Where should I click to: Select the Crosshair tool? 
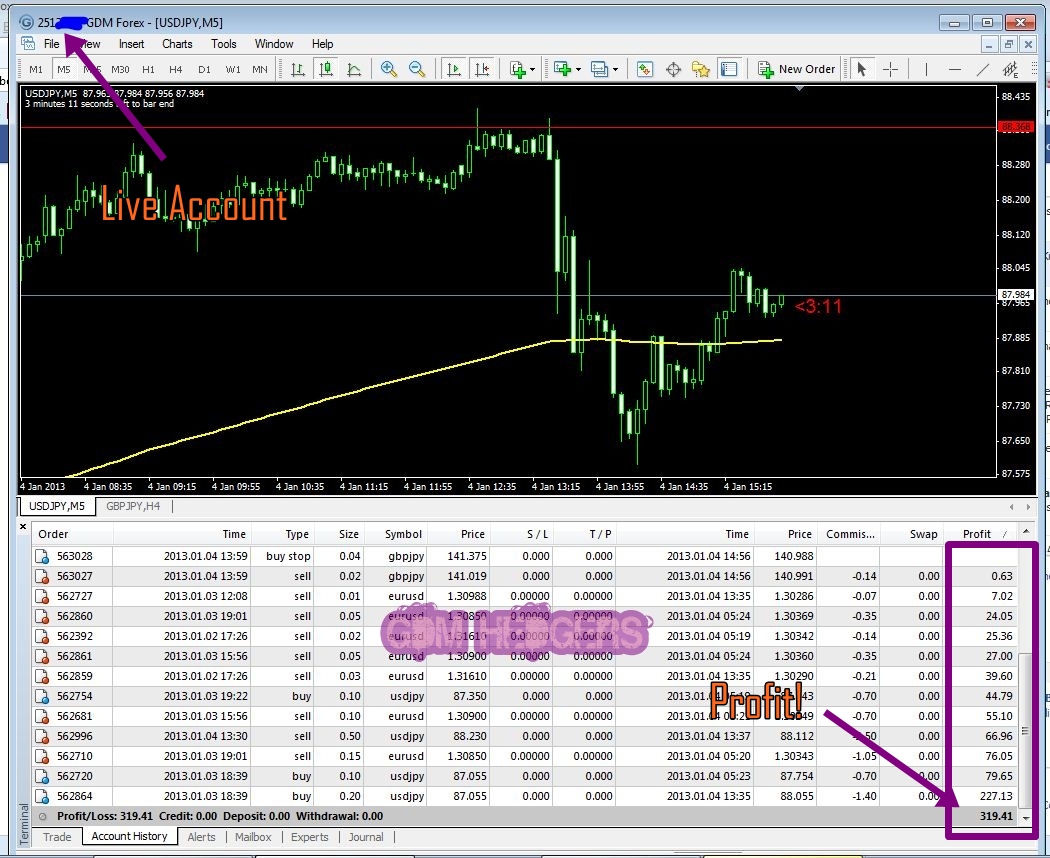click(x=889, y=68)
